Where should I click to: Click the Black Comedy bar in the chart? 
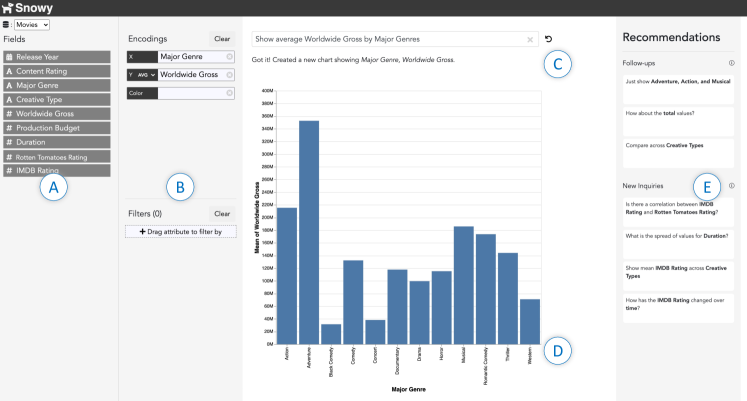pyautogui.click(x=331, y=334)
